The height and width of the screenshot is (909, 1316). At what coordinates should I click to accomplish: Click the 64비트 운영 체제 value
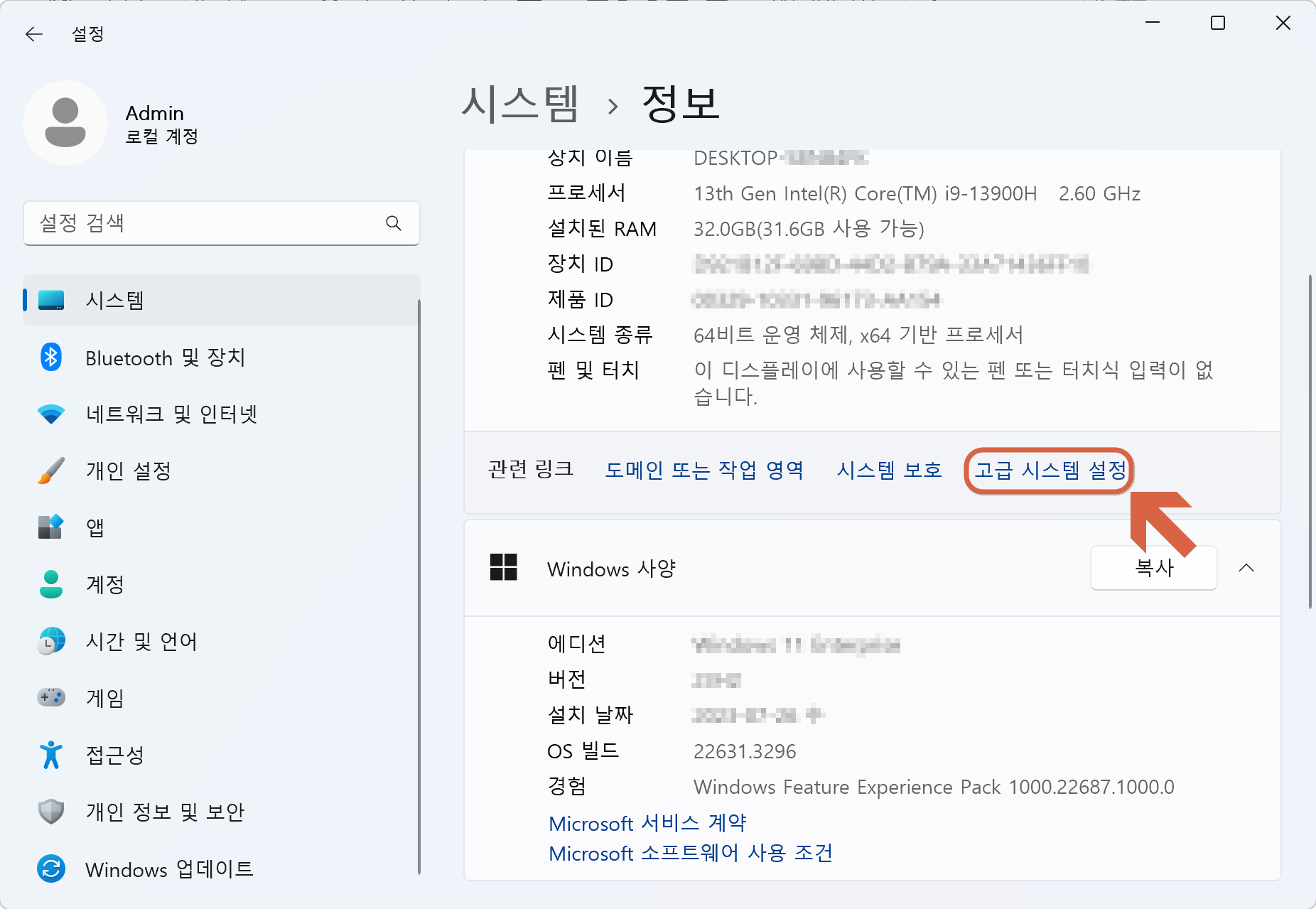click(858, 335)
